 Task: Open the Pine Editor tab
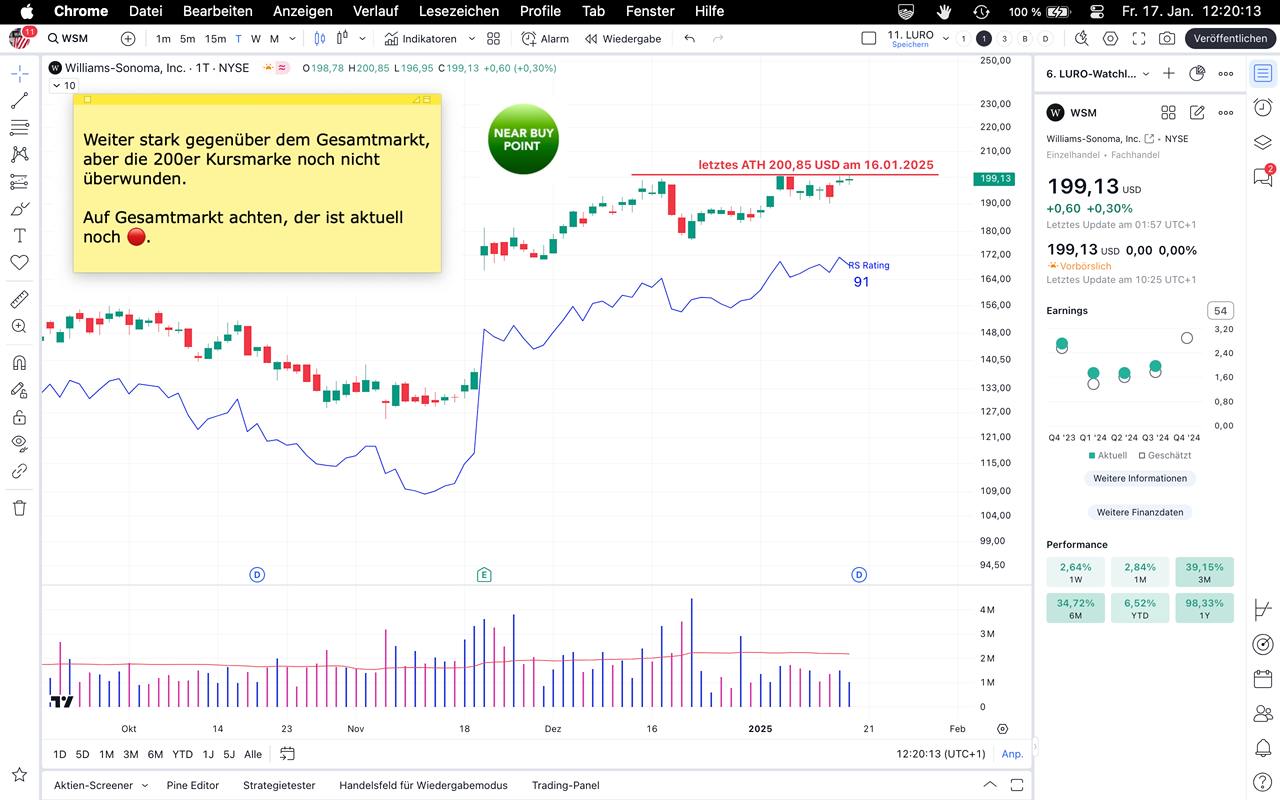[193, 785]
